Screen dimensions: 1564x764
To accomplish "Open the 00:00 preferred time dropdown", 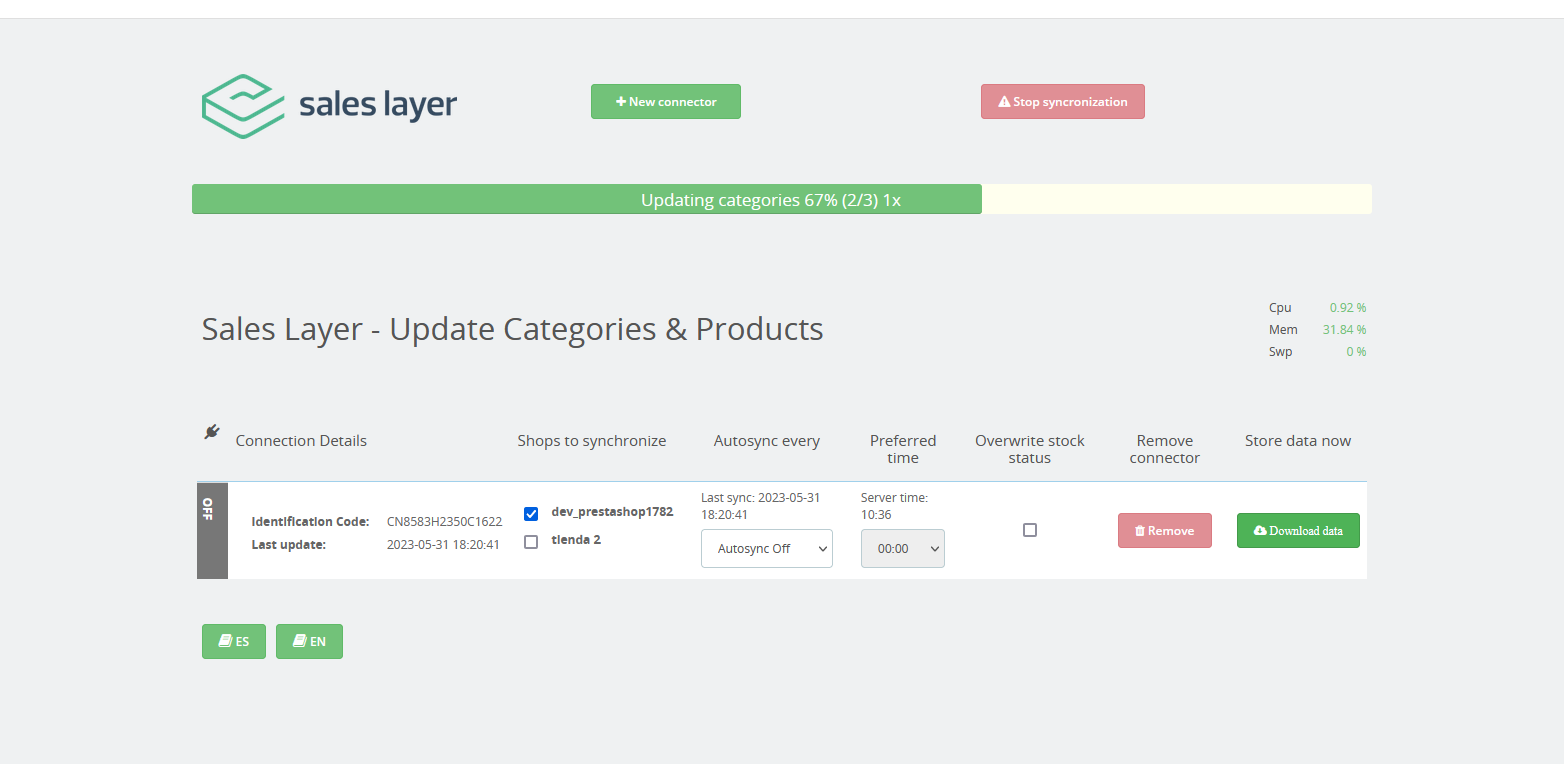I will coord(903,548).
